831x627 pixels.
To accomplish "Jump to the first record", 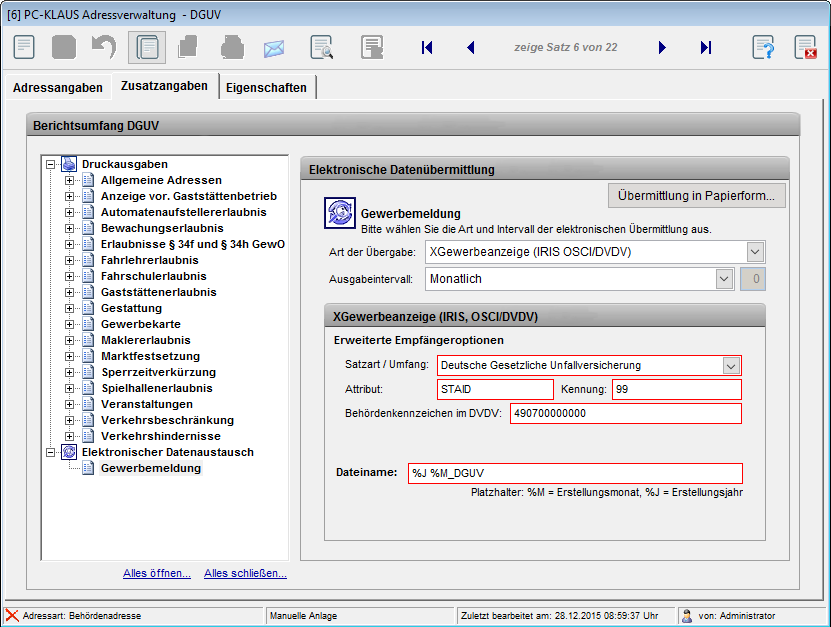I will [x=427, y=47].
